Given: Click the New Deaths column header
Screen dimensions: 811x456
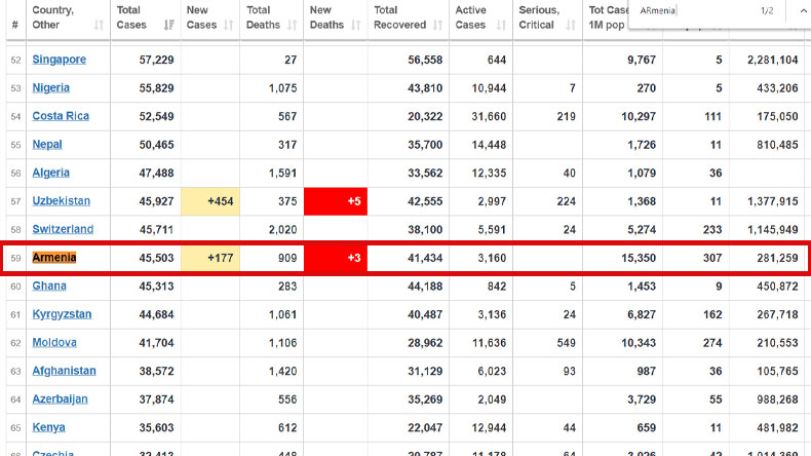Looking at the screenshot, I should click(335, 20).
